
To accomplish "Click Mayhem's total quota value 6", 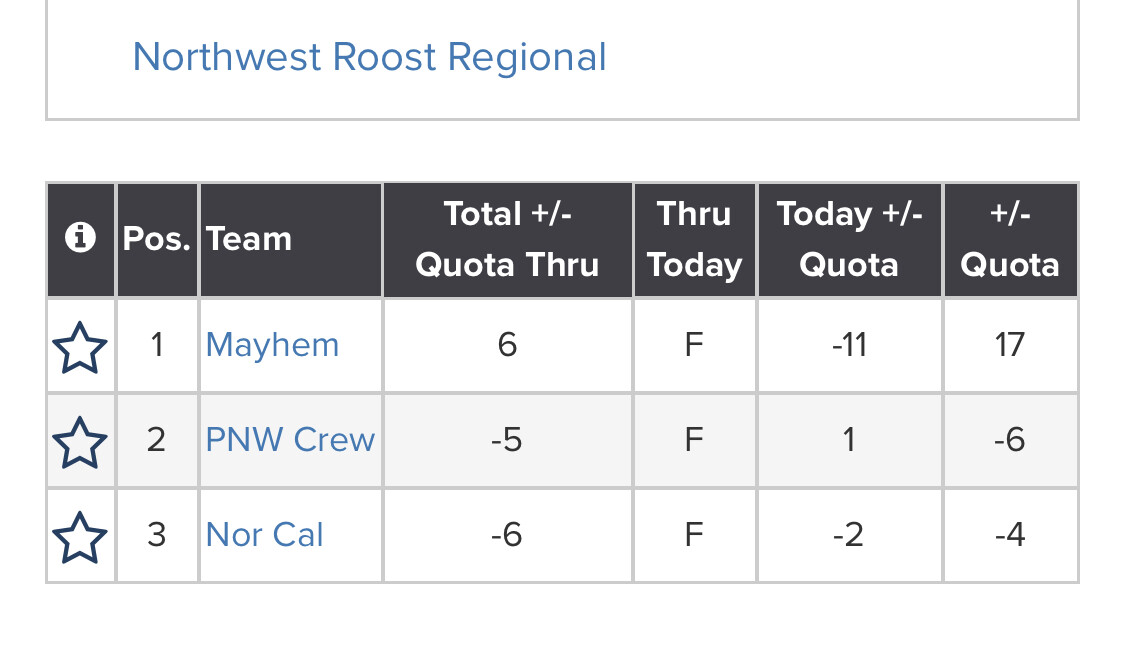I will click(507, 345).
